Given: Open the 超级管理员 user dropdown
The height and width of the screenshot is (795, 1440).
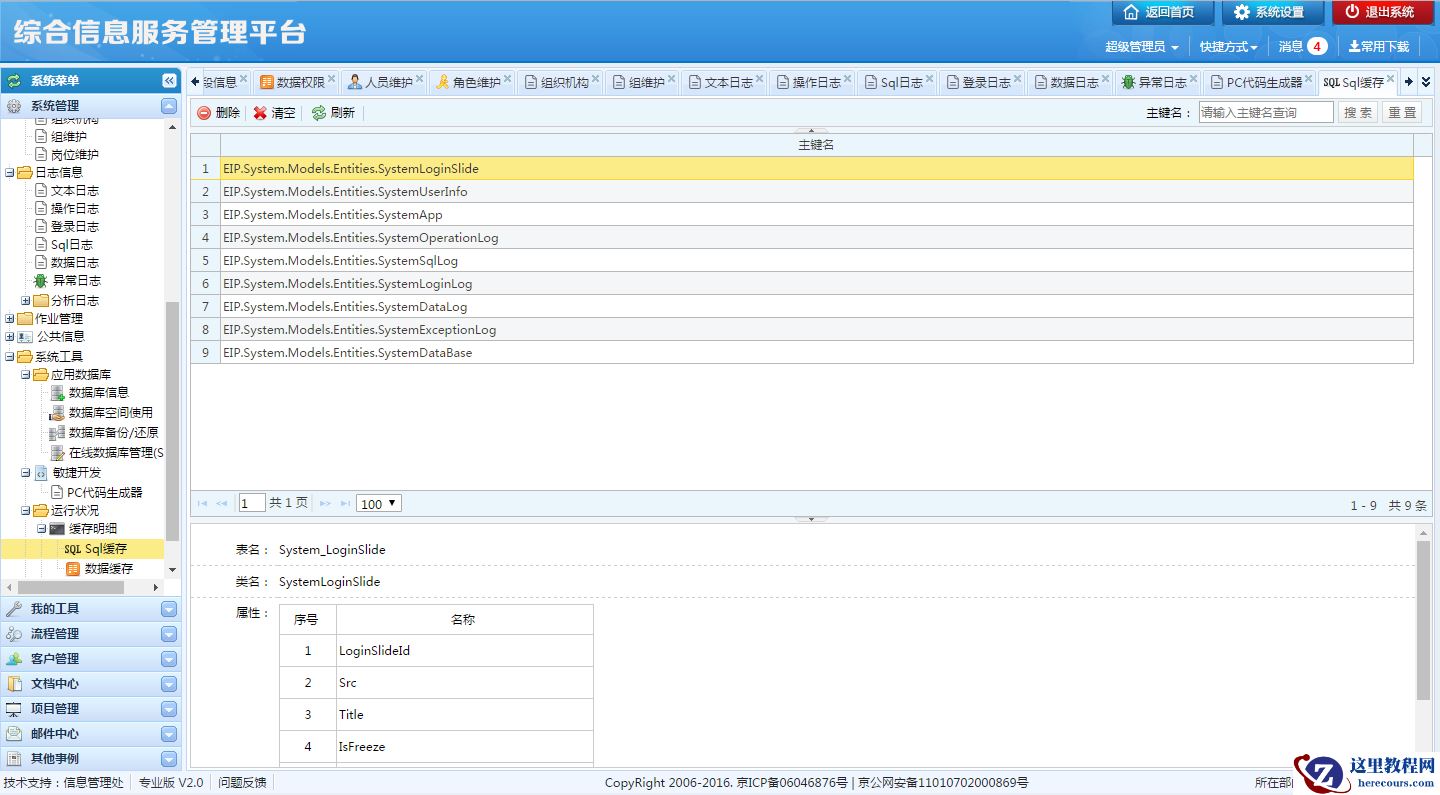Looking at the screenshot, I should (x=1141, y=47).
